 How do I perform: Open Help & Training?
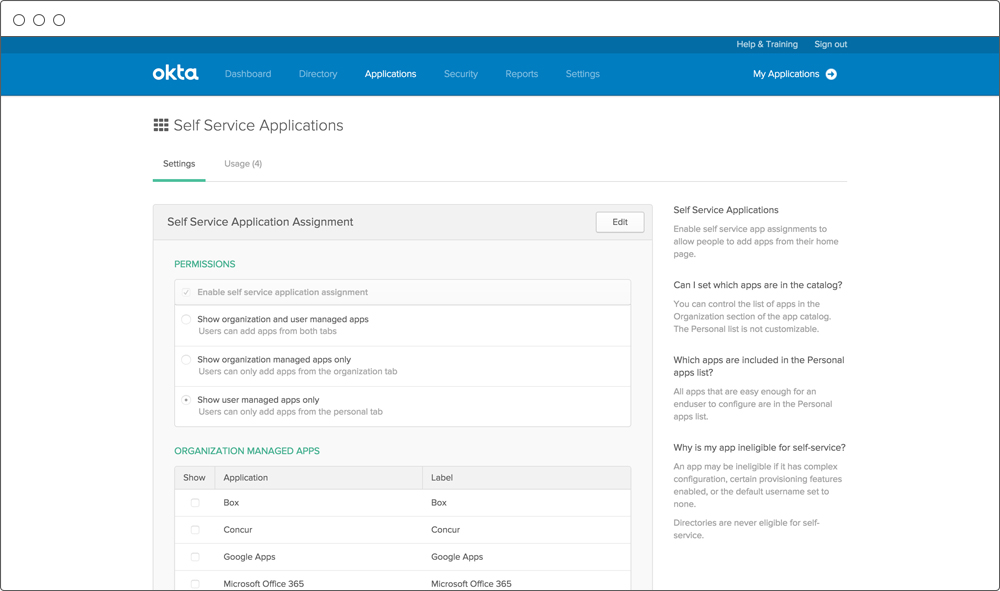[766, 44]
